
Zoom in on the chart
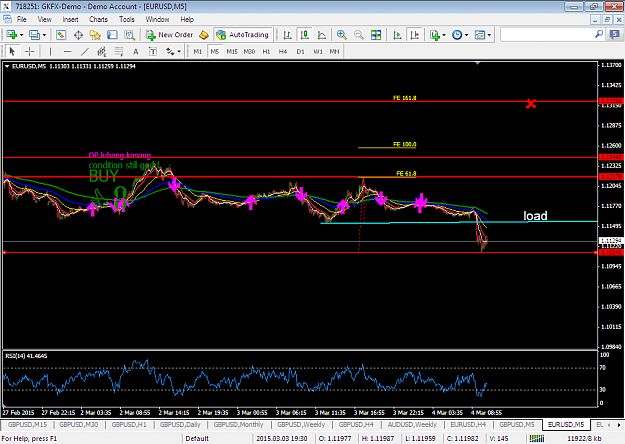(342, 35)
